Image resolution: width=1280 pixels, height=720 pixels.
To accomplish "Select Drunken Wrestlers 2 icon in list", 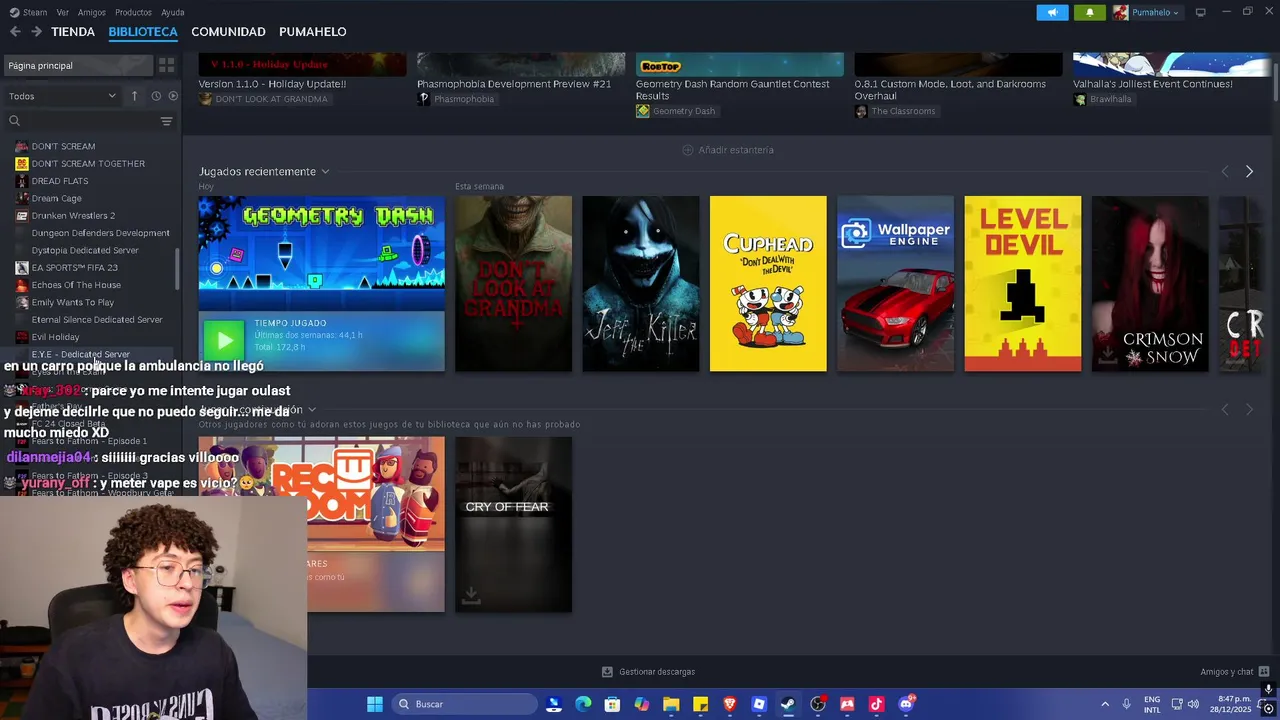I will click(22, 215).
